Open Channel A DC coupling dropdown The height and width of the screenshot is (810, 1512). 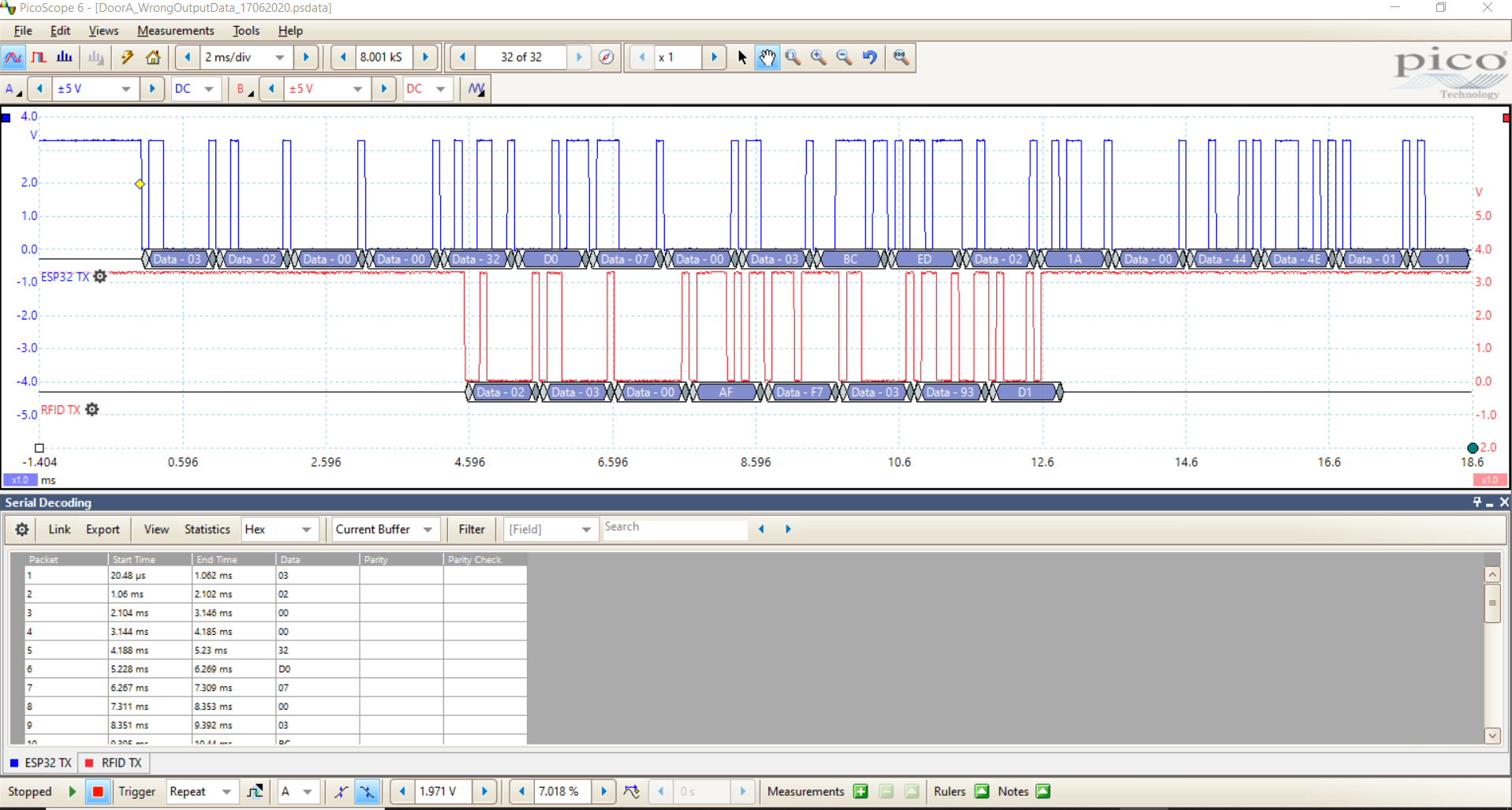(x=208, y=89)
